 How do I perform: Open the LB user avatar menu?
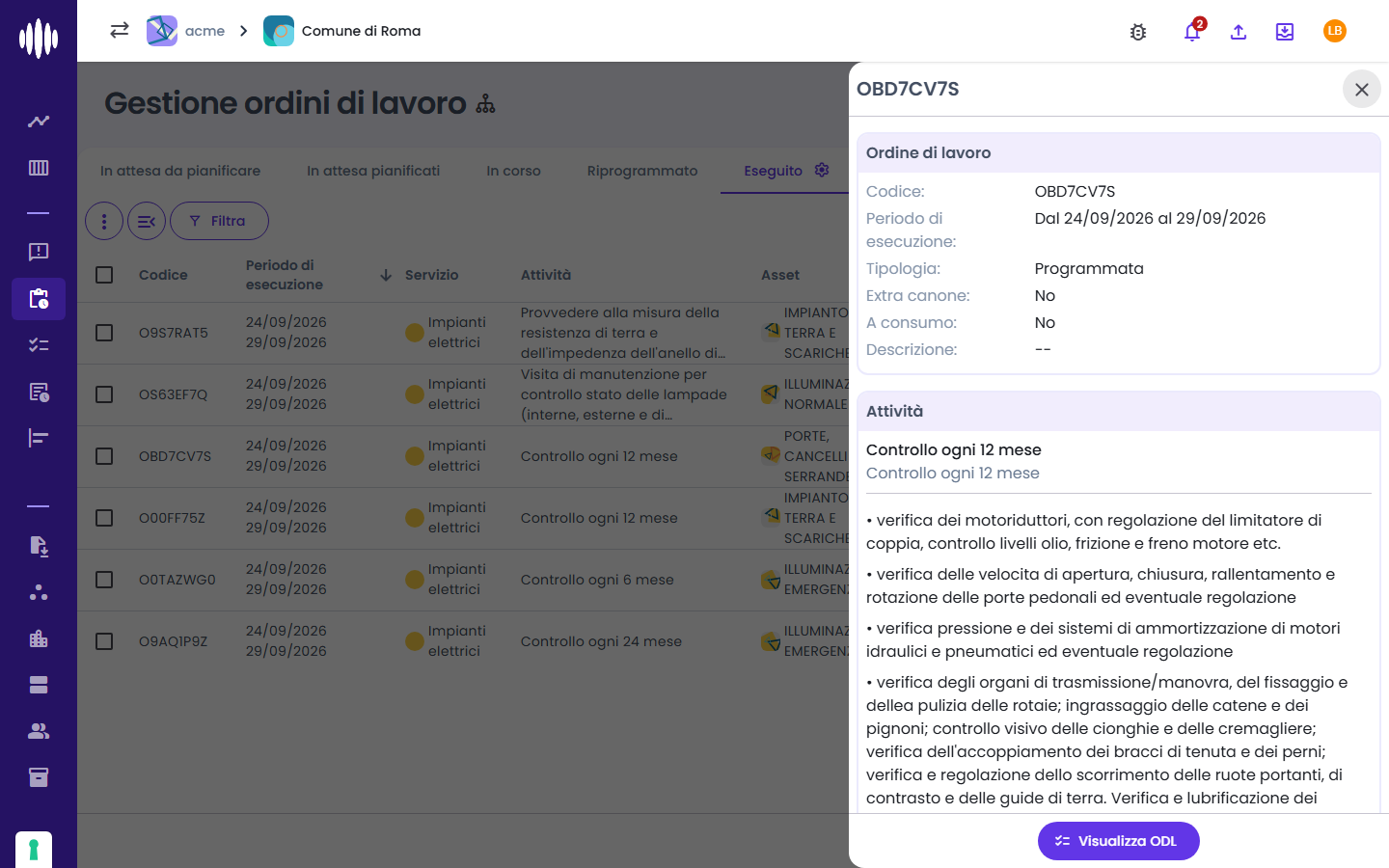pos(1335,31)
